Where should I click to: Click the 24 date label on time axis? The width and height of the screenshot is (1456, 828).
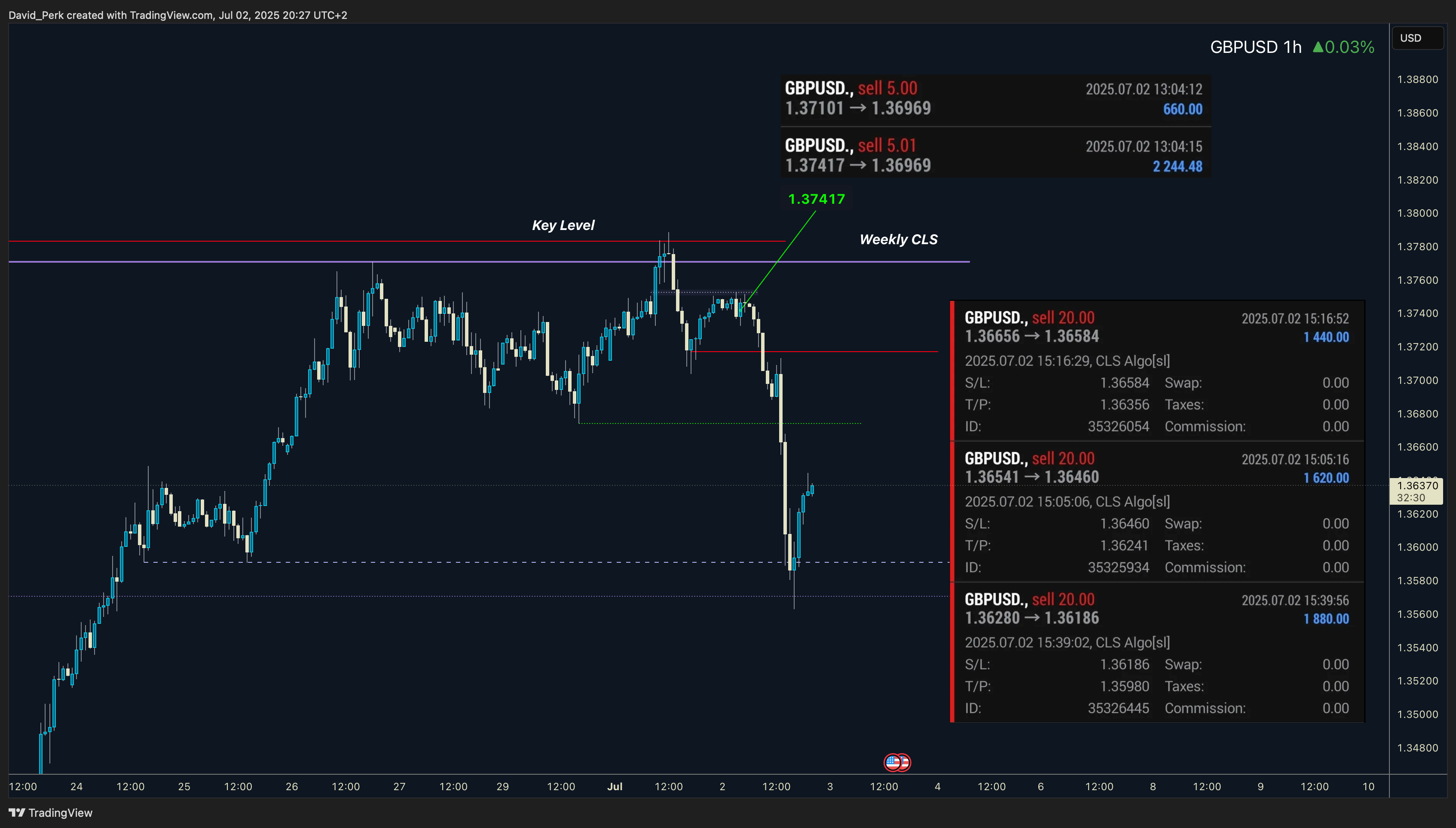pyautogui.click(x=76, y=786)
